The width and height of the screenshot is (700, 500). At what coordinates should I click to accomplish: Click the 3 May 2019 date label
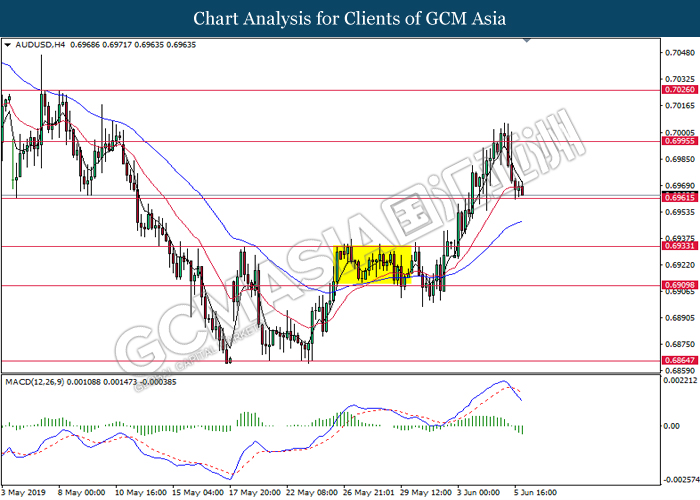pos(24,492)
